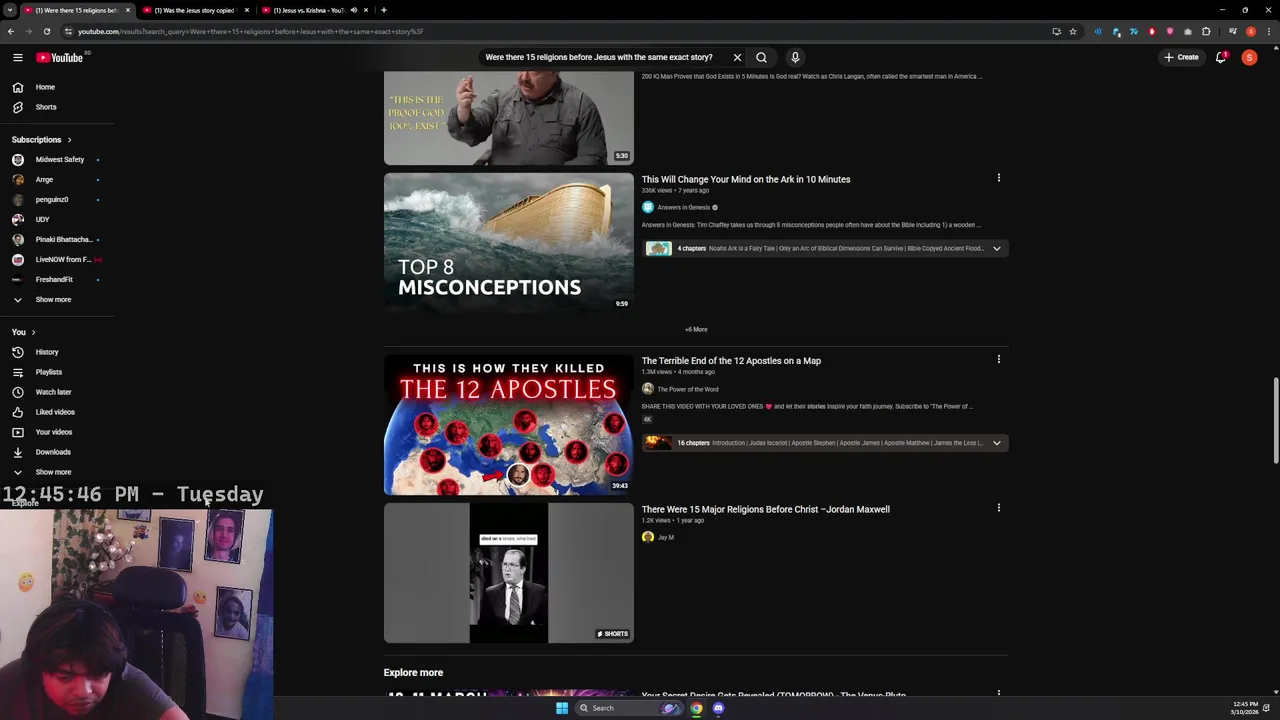Click the search magnifier button
The width and height of the screenshot is (1280, 720).
click(x=761, y=58)
